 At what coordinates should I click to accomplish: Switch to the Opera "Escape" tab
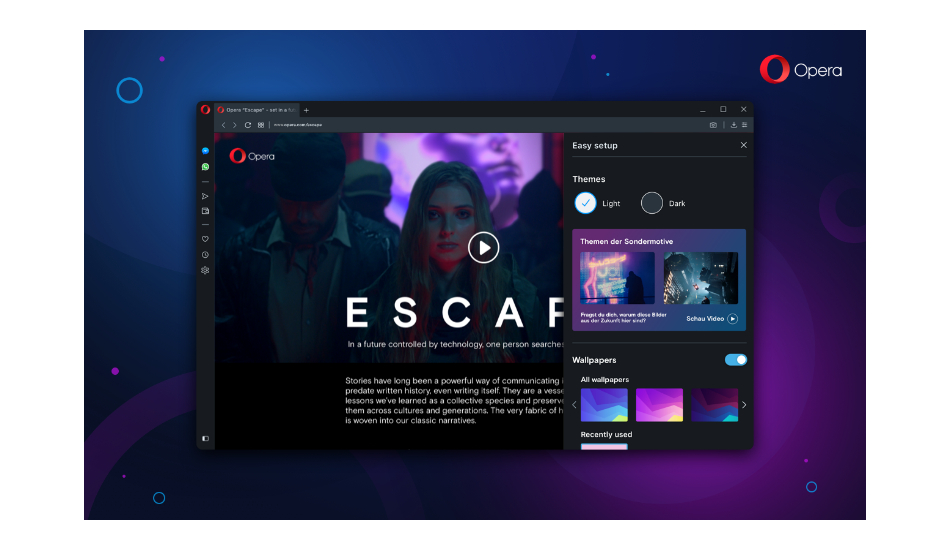[x=257, y=110]
